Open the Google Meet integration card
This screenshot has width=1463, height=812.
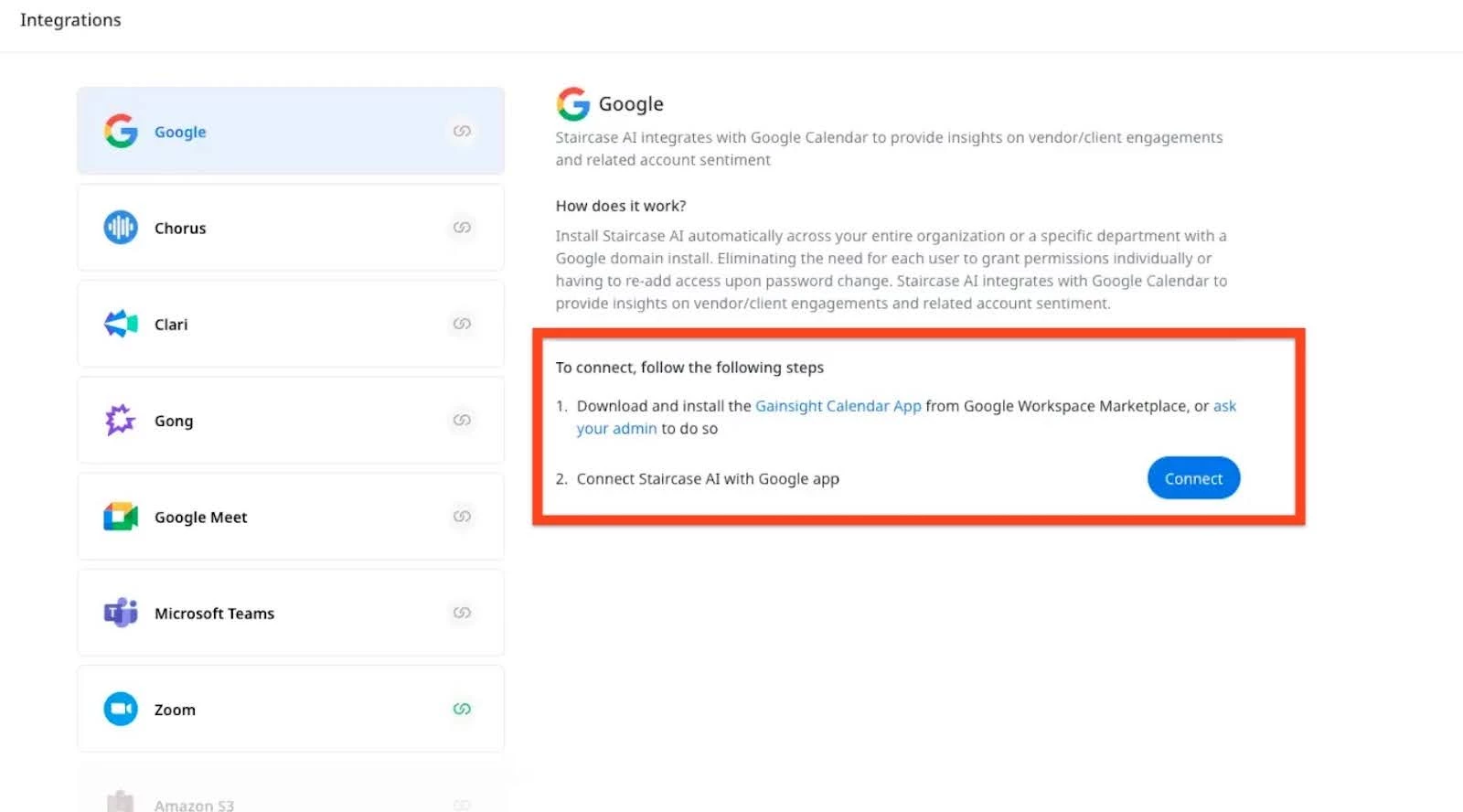[x=291, y=517]
